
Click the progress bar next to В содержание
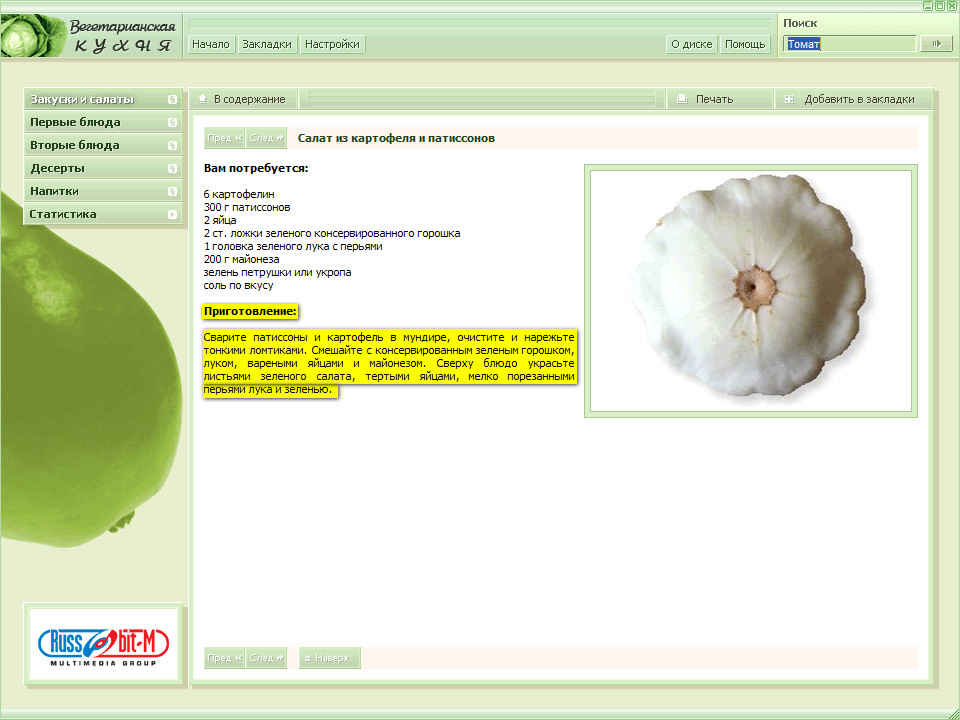tap(481, 99)
